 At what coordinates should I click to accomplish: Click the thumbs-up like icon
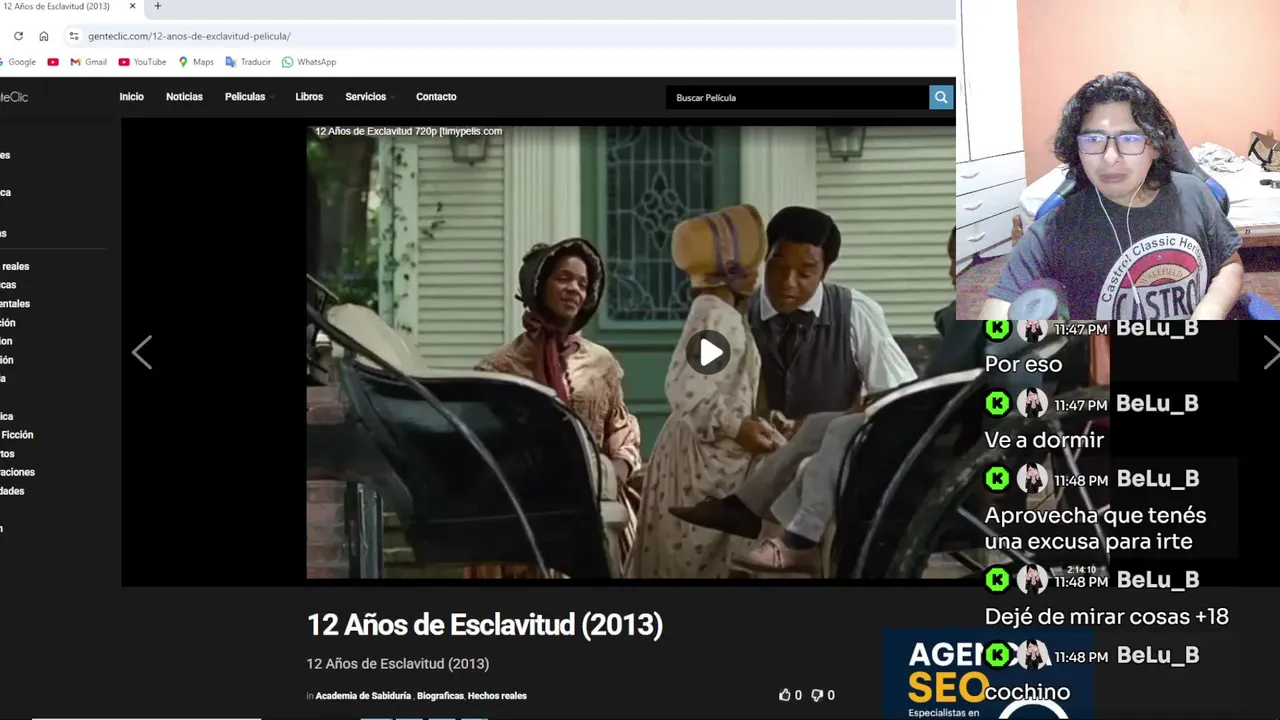[x=785, y=695]
